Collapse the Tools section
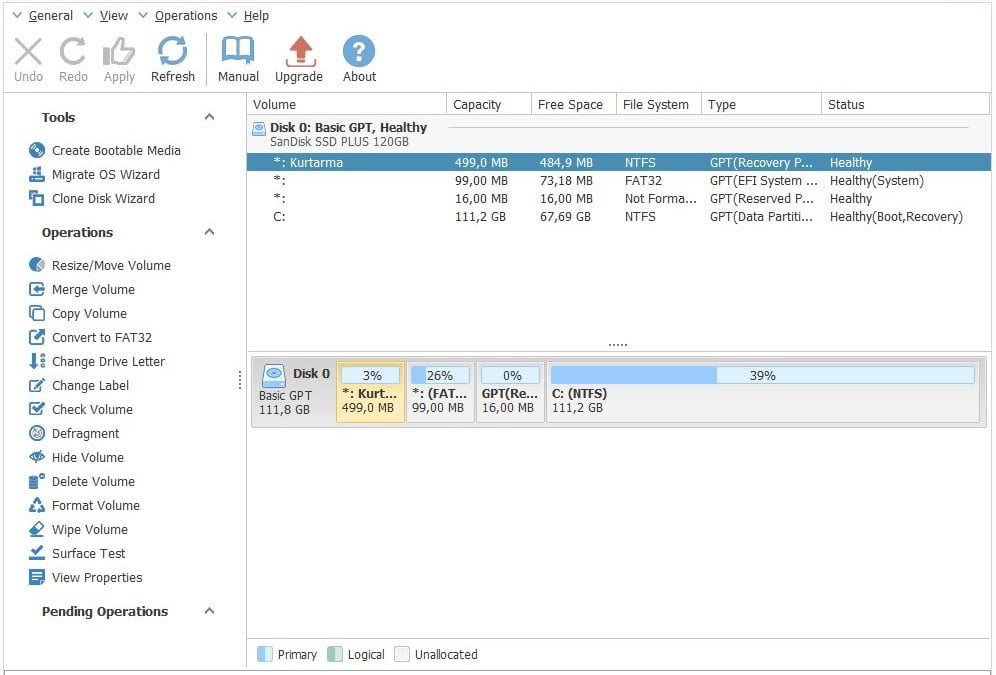 point(209,117)
